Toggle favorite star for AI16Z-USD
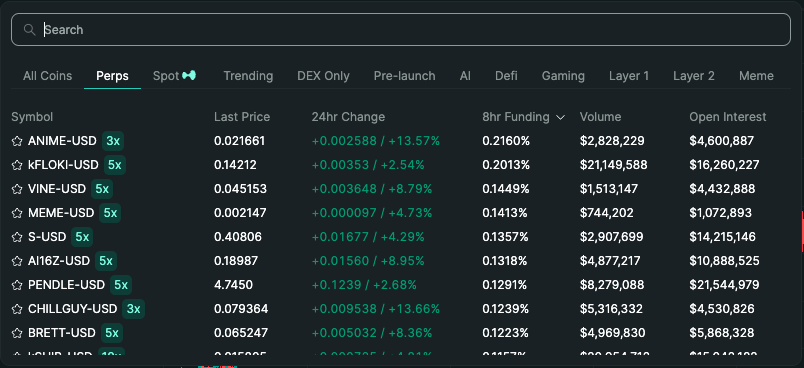804x368 pixels. [17, 261]
